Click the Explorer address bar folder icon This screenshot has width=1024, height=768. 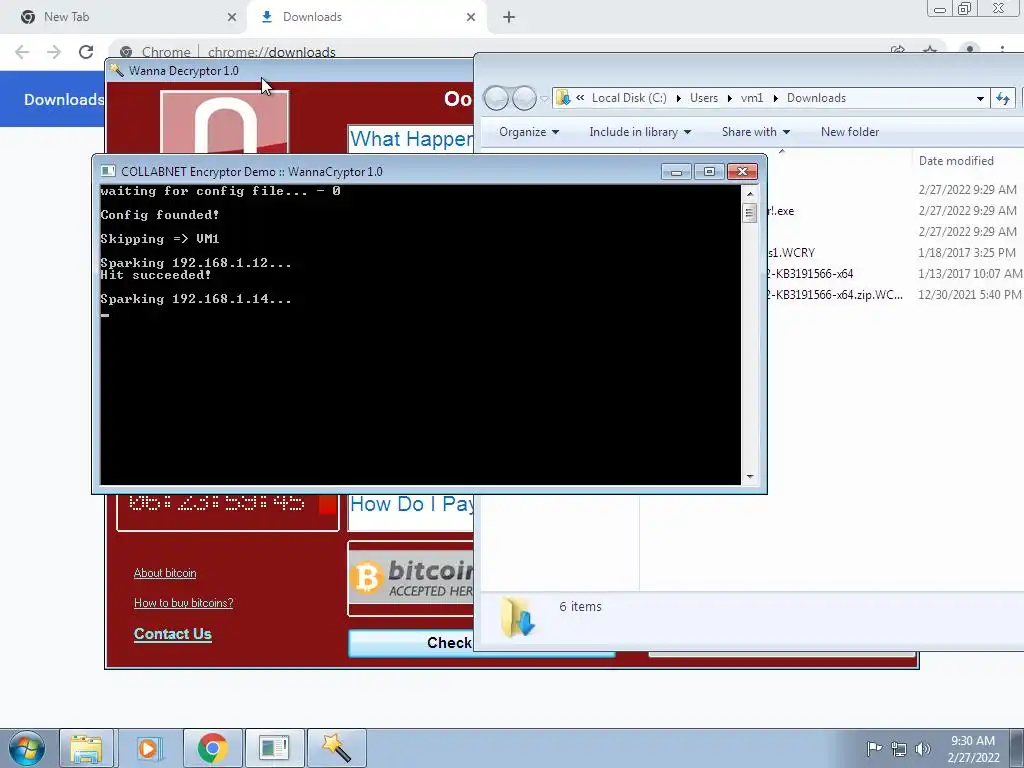(563, 98)
